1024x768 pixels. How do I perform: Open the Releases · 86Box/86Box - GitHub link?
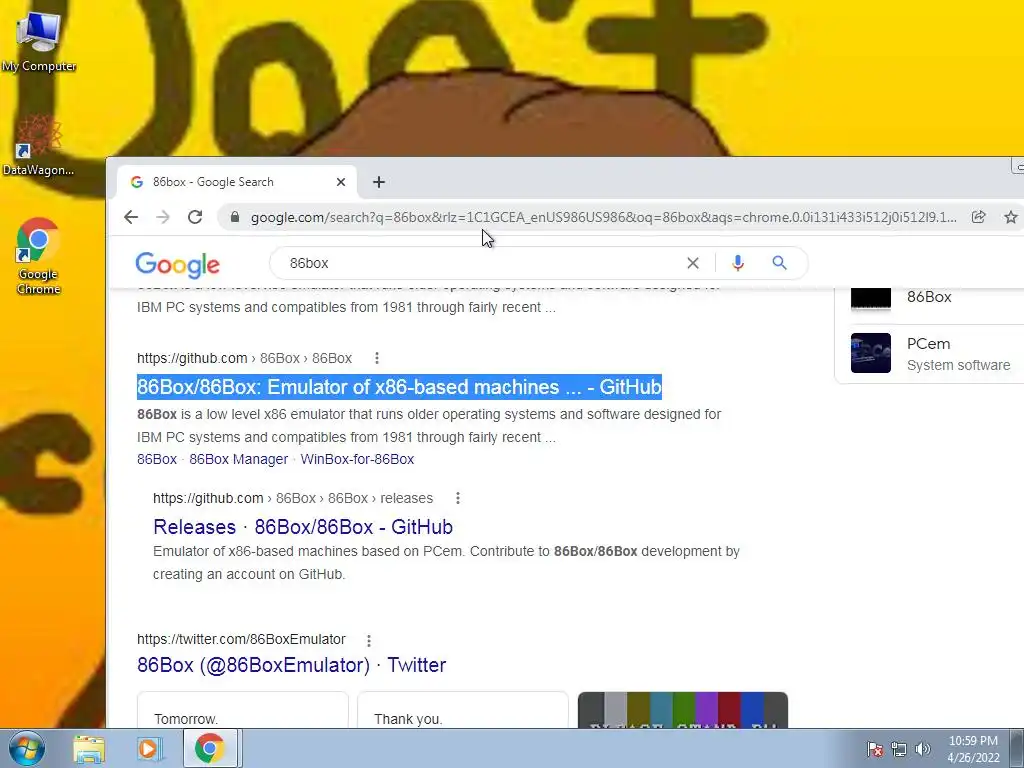tap(303, 527)
